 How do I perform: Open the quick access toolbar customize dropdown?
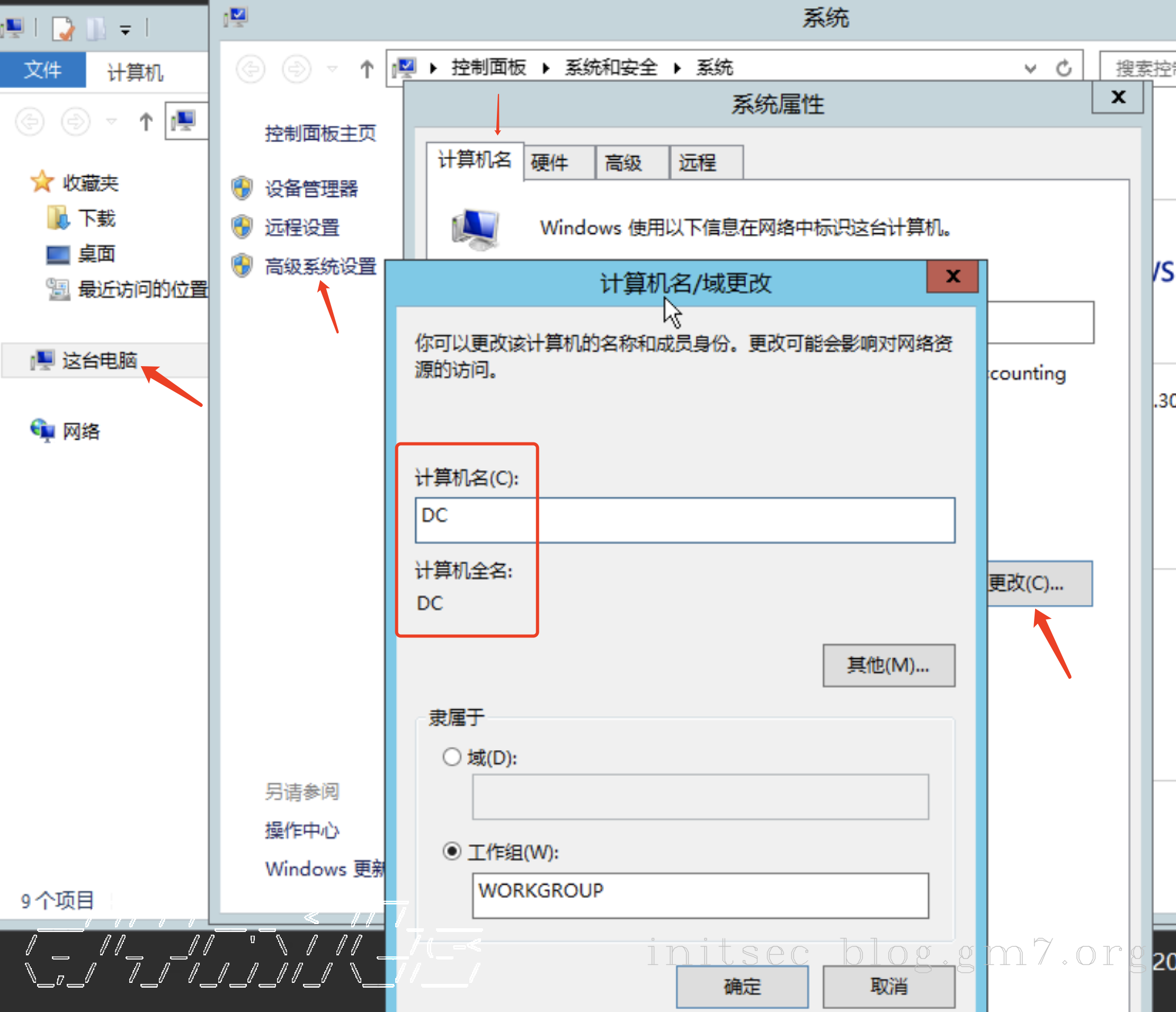click(x=126, y=30)
